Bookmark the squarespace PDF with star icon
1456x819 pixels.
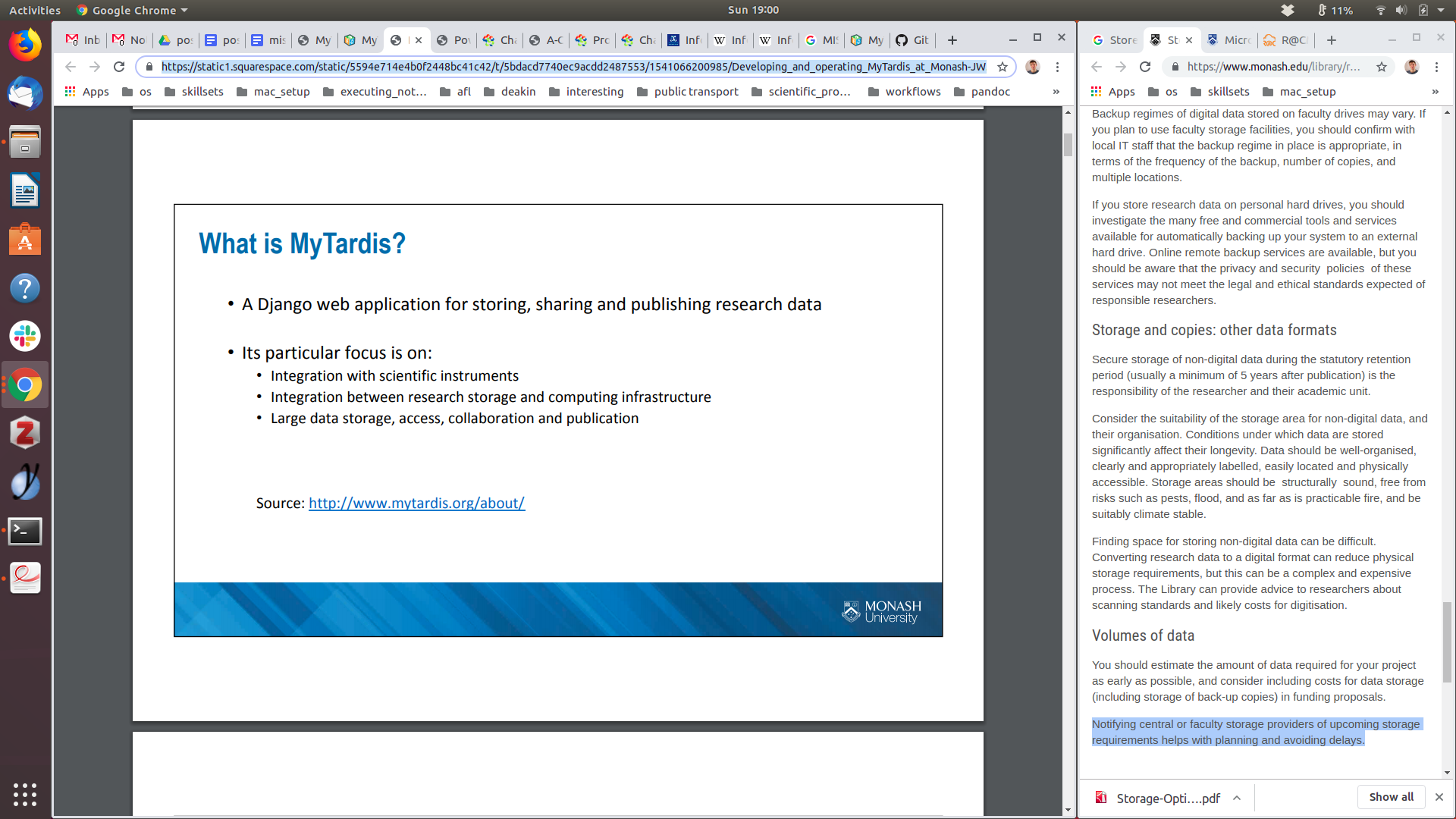coord(1003,67)
